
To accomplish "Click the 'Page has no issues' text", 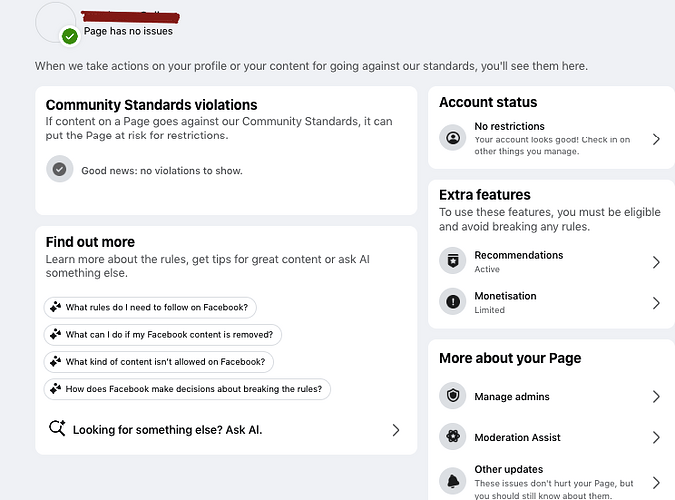I will (x=128, y=31).
